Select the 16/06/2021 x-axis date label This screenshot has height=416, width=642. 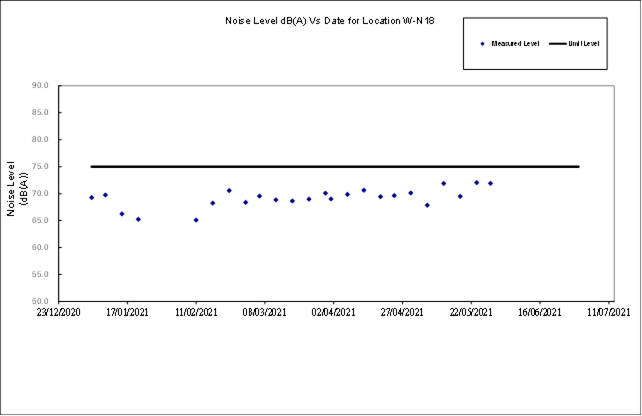[x=540, y=313]
